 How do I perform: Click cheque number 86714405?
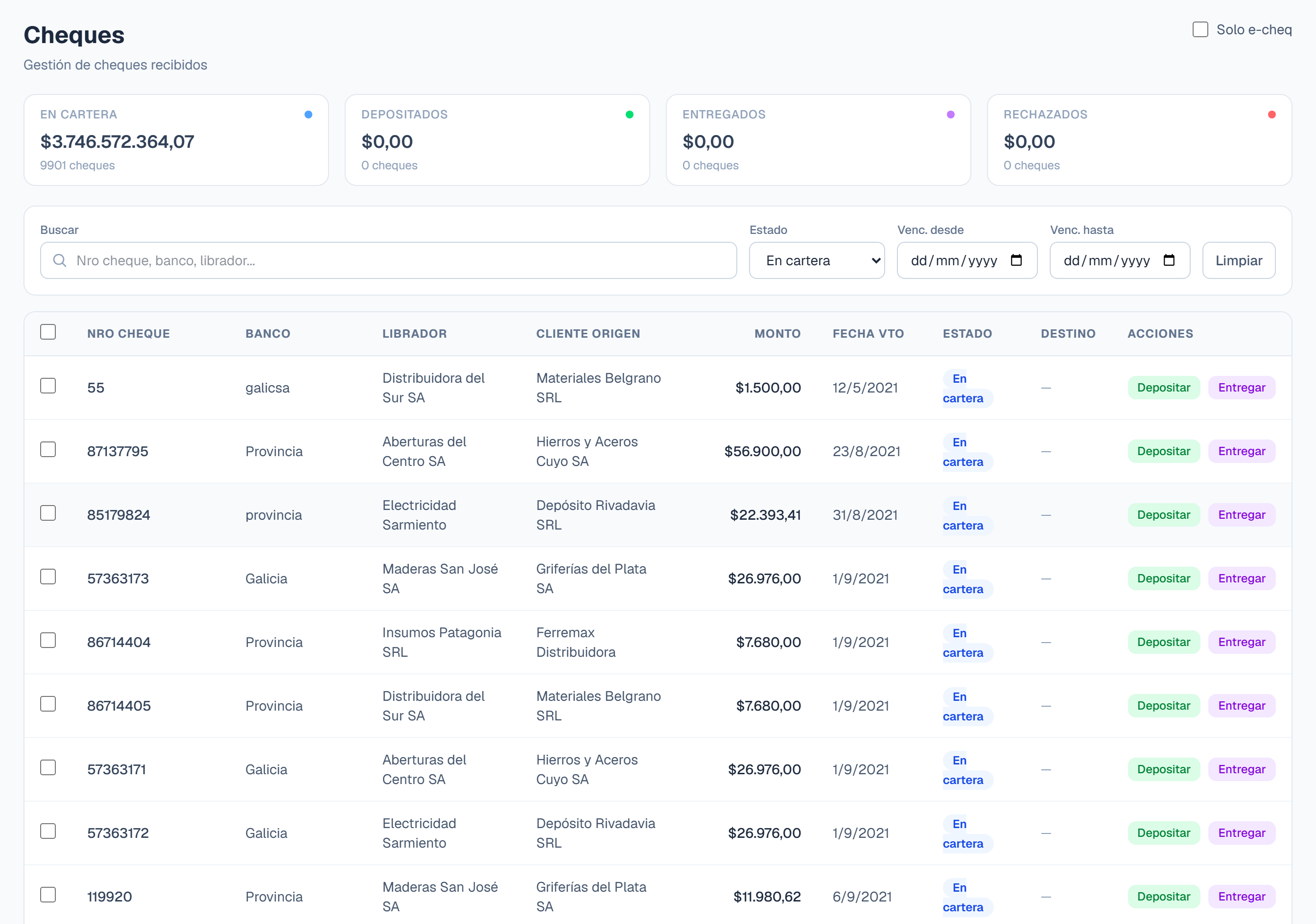[x=118, y=706]
